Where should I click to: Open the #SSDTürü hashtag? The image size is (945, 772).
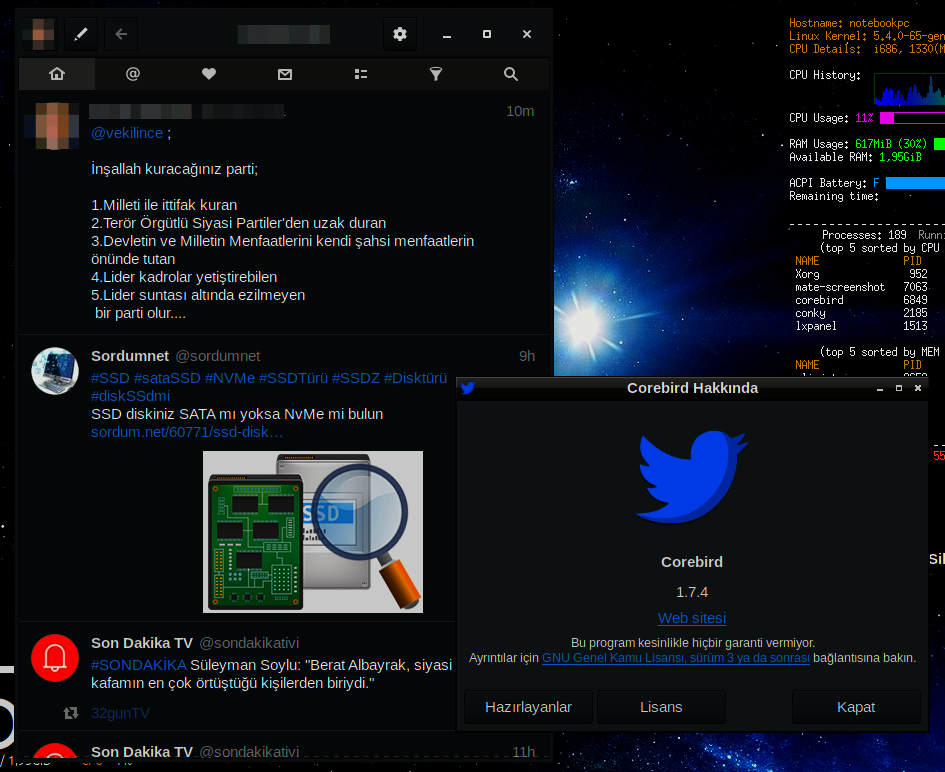[294, 378]
